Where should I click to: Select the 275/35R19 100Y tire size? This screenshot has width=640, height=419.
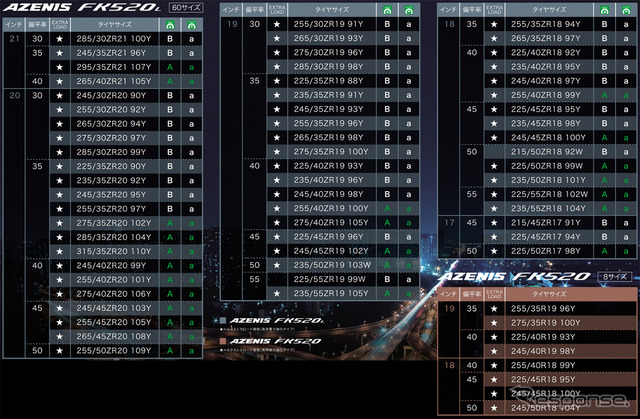545,323
